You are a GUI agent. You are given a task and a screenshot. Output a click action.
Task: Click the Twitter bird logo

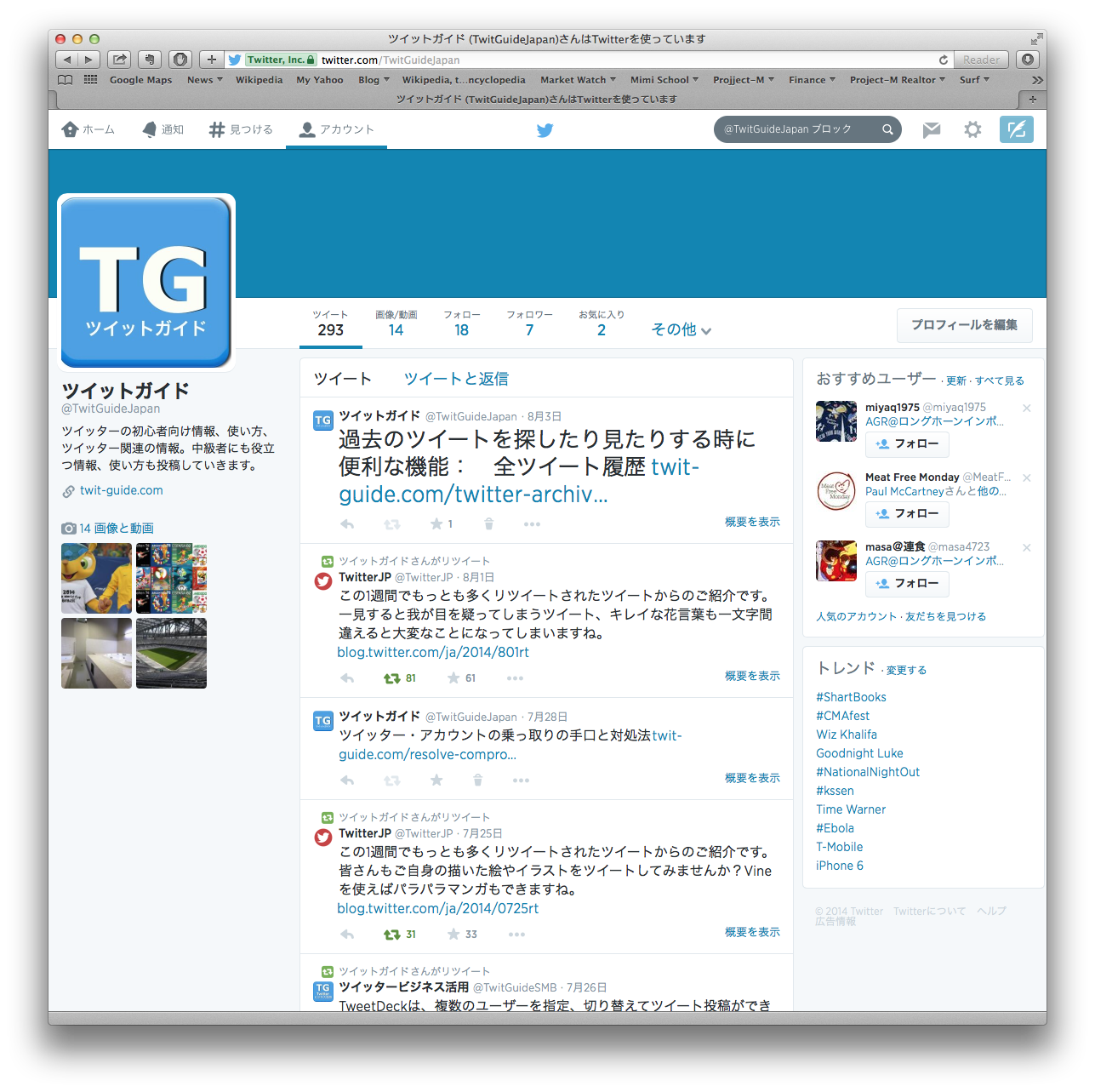coord(545,130)
